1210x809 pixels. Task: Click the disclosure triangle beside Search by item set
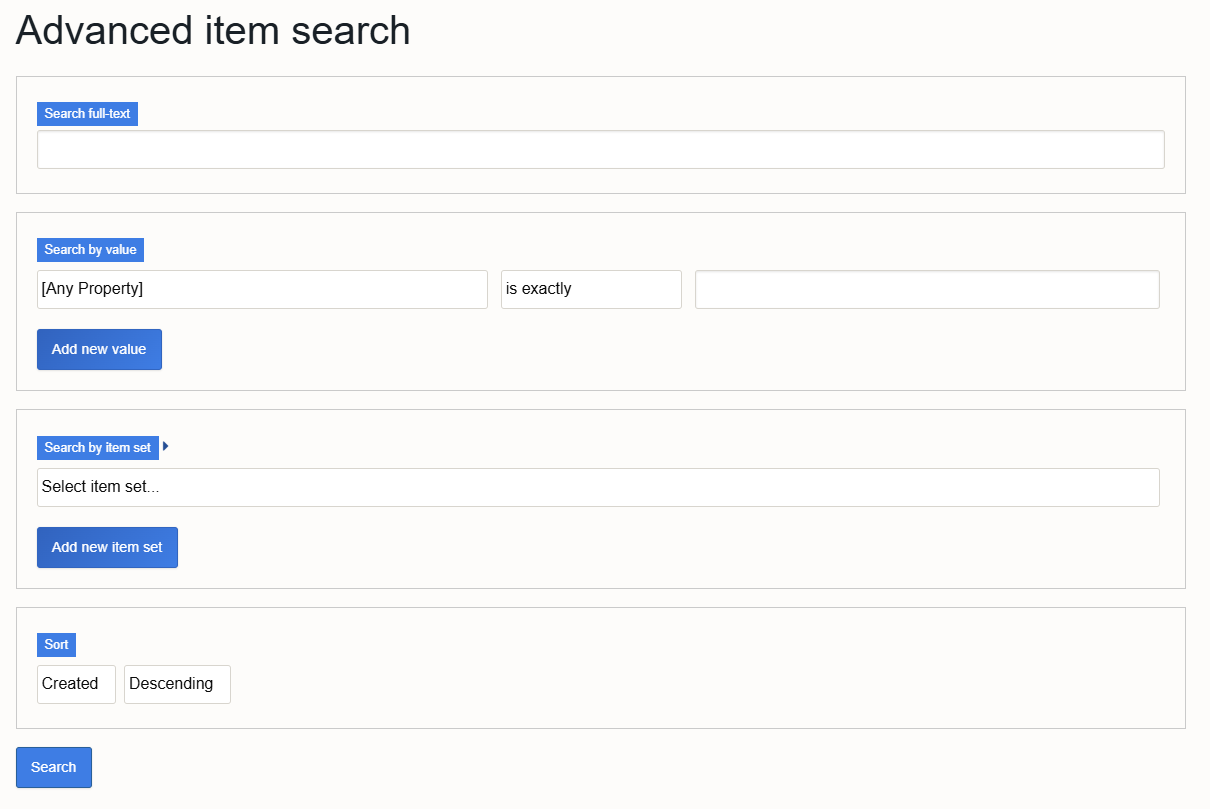(164, 447)
